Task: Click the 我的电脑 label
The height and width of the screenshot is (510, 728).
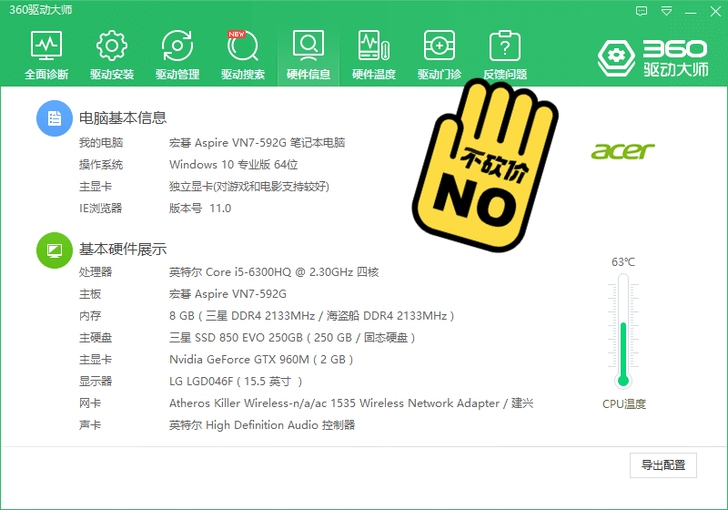Action: (x=101, y=143)
